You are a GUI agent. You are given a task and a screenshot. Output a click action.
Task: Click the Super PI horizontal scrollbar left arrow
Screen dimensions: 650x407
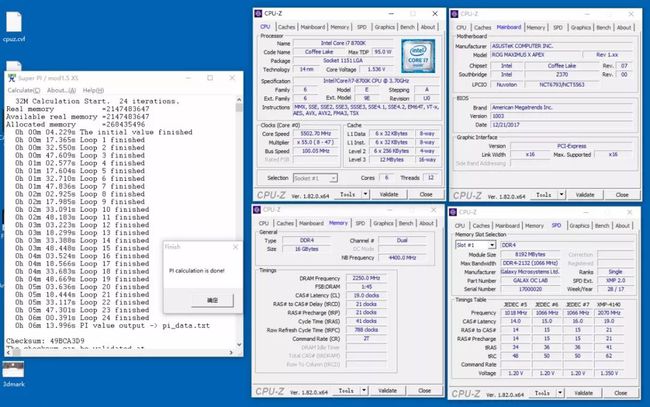[x=9, y=352]
